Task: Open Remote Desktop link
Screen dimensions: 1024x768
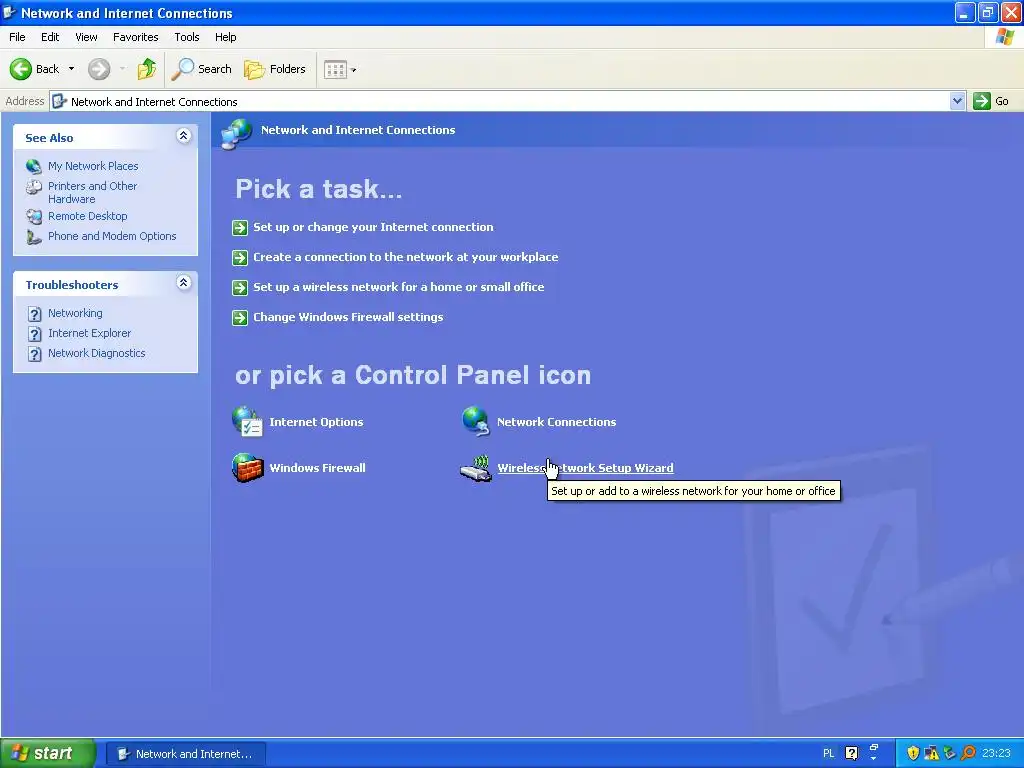Action: tap(88, 216)
